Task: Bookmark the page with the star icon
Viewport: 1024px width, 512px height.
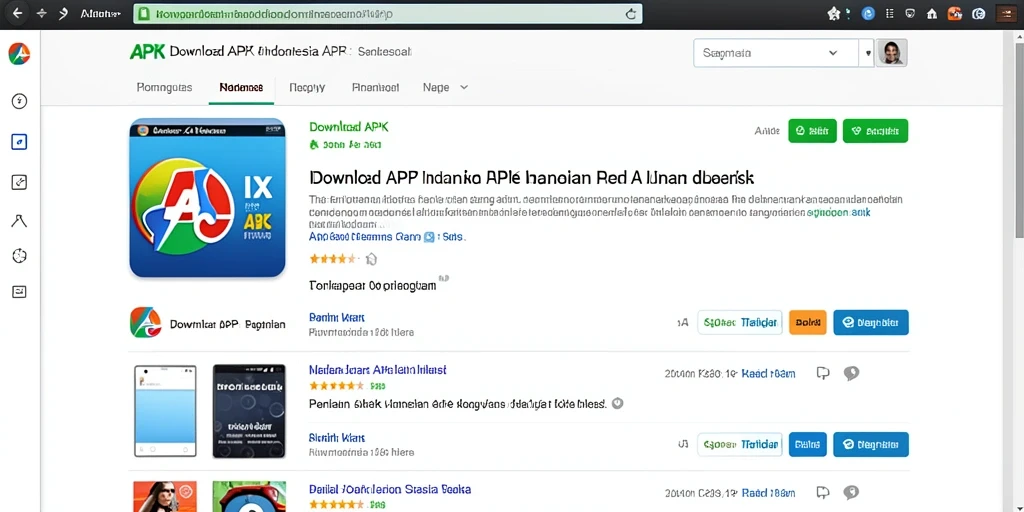Action: pyautogui.click(x=833, y=14)
